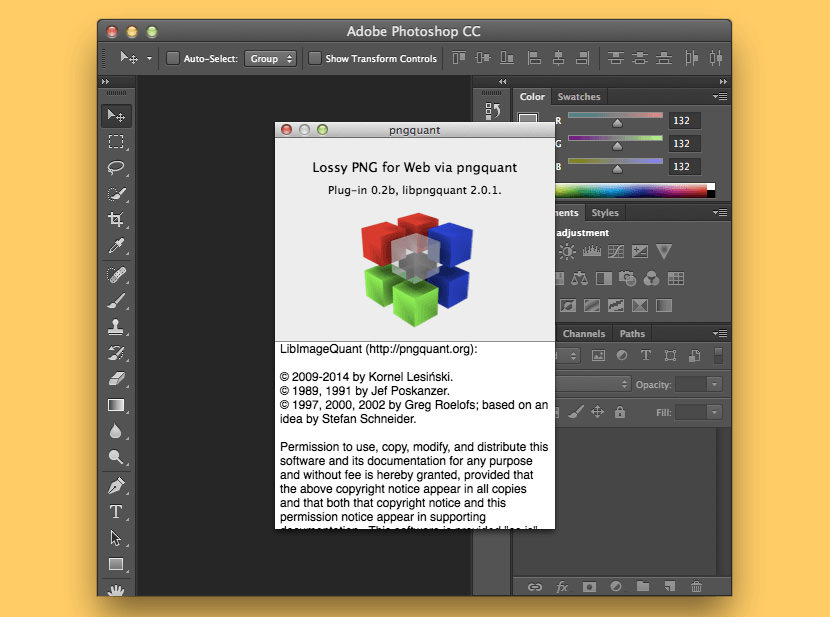The height and width of the screenshot is (617, 830).
Task: Select the Horizontal Type tool
Action: pyautogui.click(x=116, y=512)
